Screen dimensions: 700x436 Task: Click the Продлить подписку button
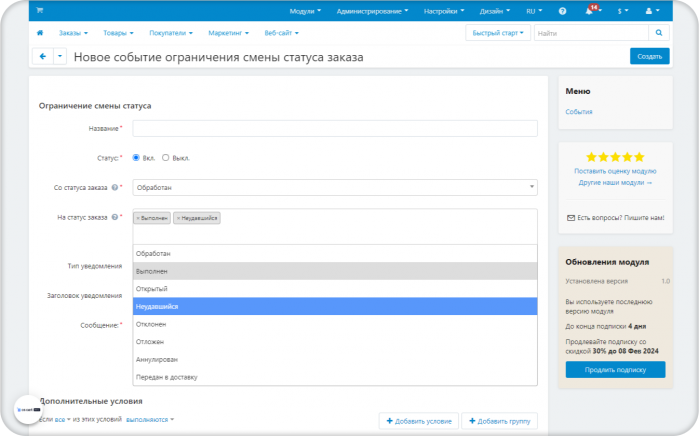click(615, 370)
